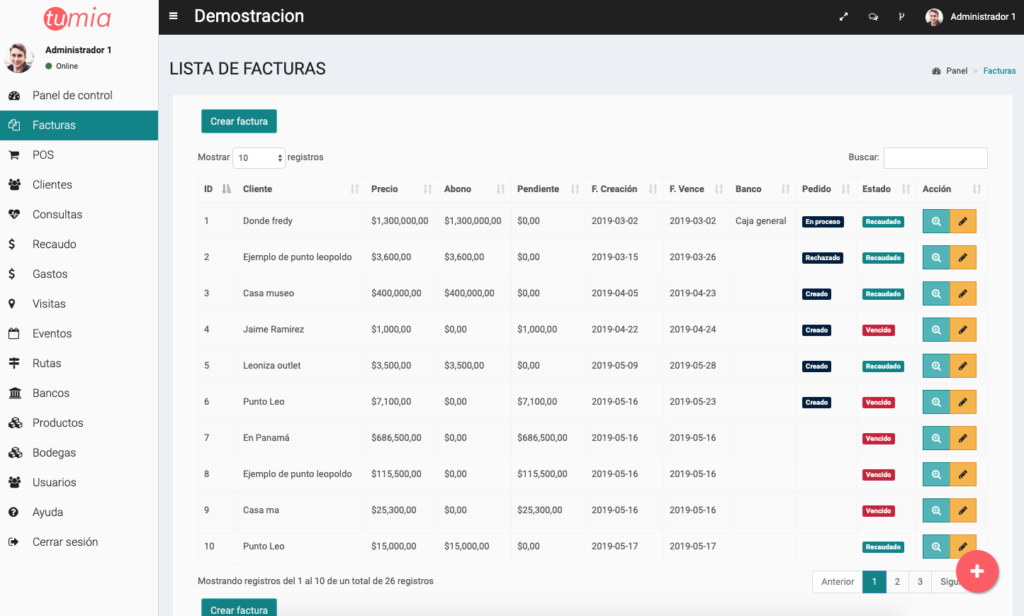Open Usuarios in sidebar

tap(79, 483)
